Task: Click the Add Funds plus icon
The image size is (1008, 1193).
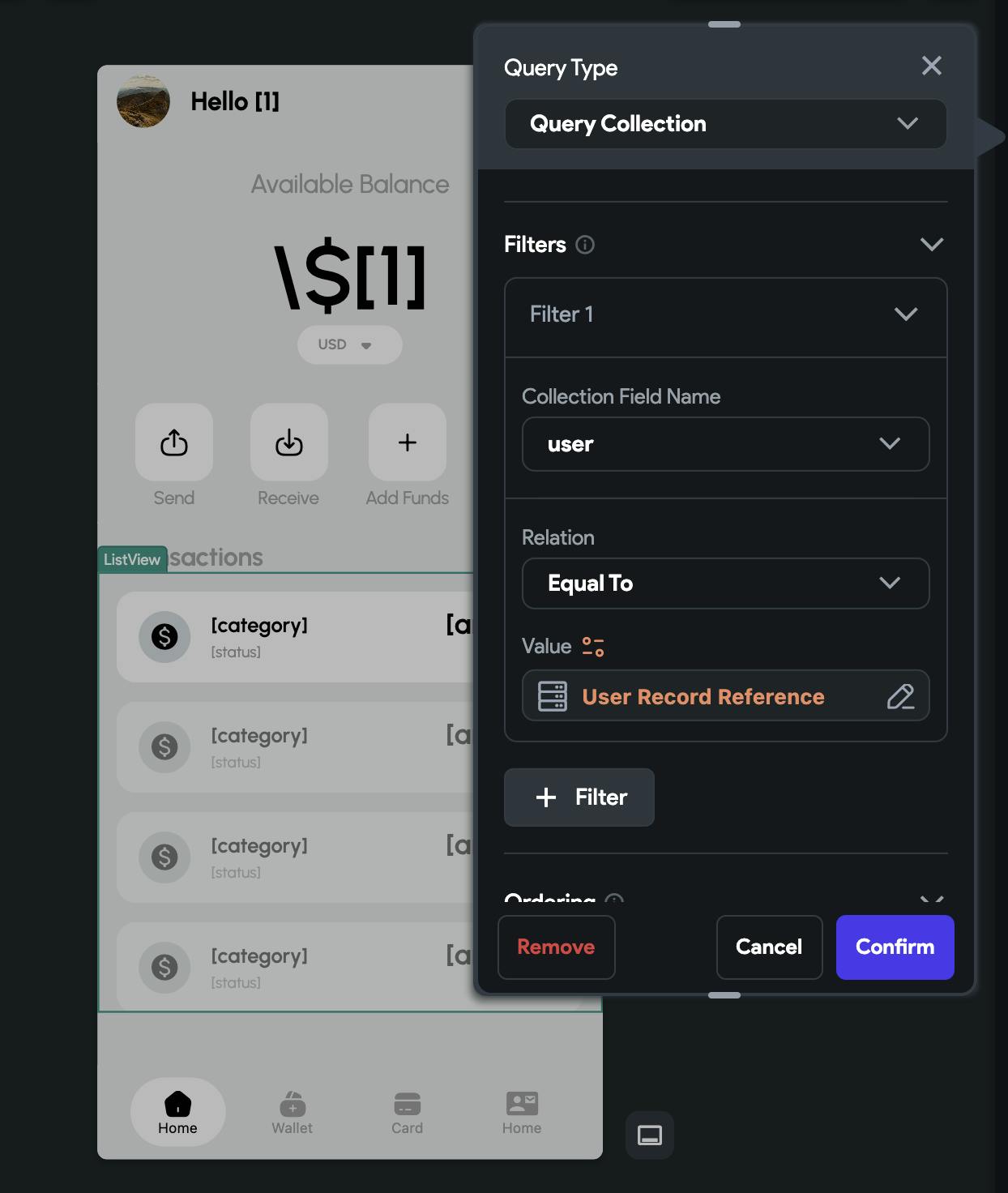Action: coord(408,443)
